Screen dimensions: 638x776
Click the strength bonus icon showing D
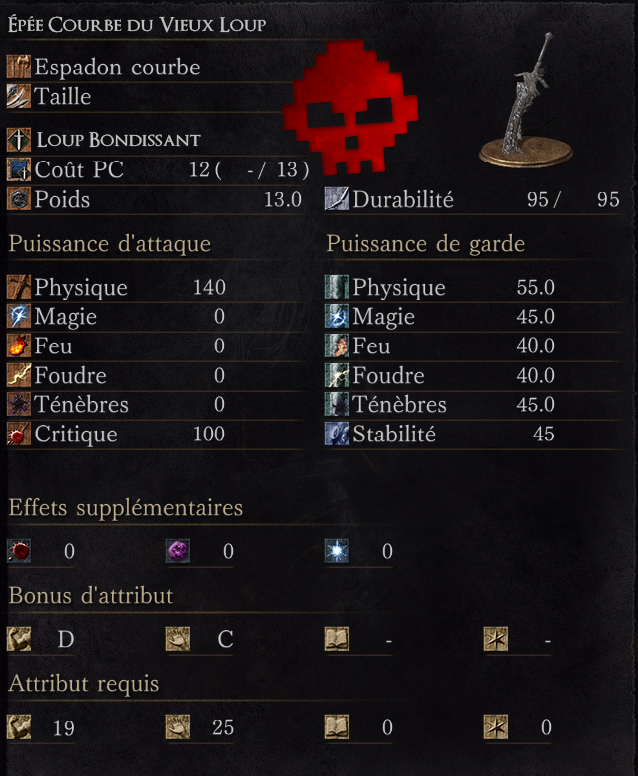(19, 639)
